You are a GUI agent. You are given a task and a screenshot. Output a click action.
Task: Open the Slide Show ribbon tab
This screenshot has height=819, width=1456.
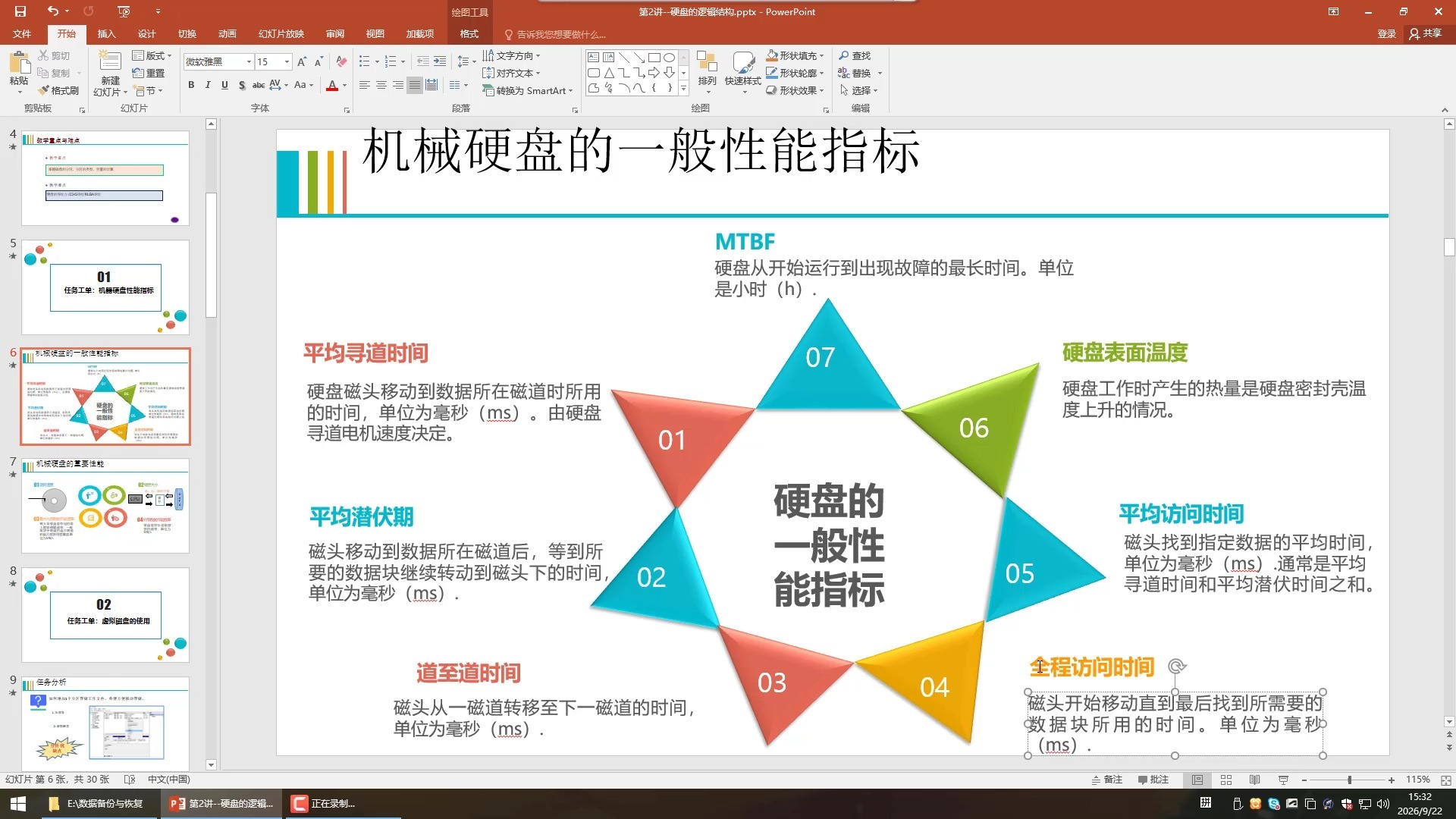[281, 34]
